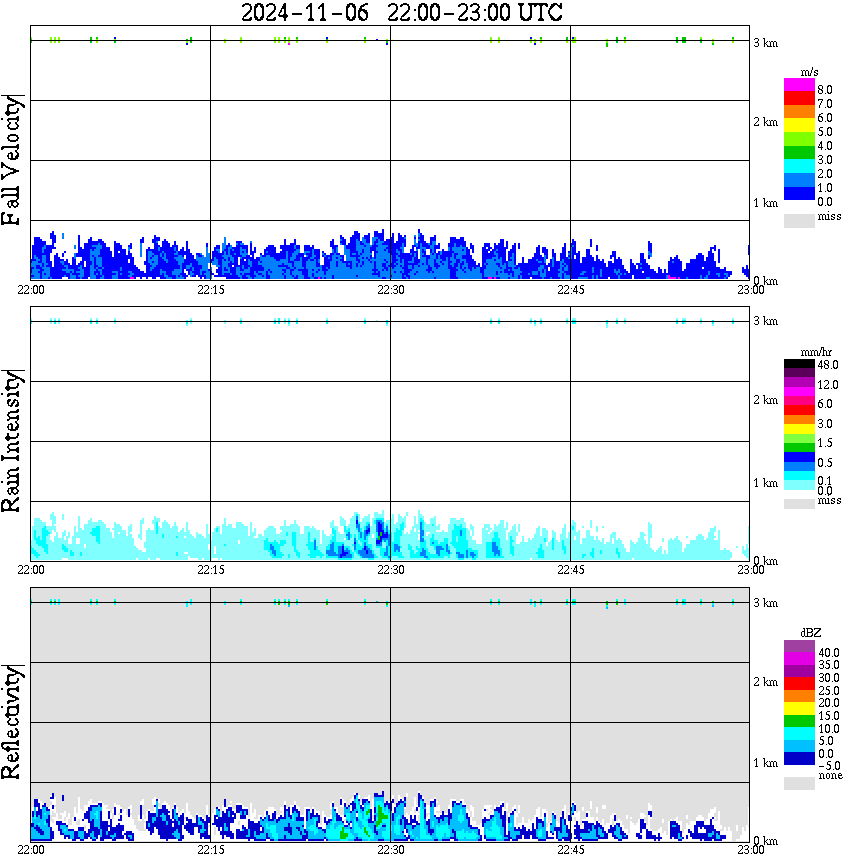The height and width of the screenshot is (868, 850).
Task: Click the 1 km label on Rain Intensity panel
Action: pyautogui.click(x=765, y=483)
